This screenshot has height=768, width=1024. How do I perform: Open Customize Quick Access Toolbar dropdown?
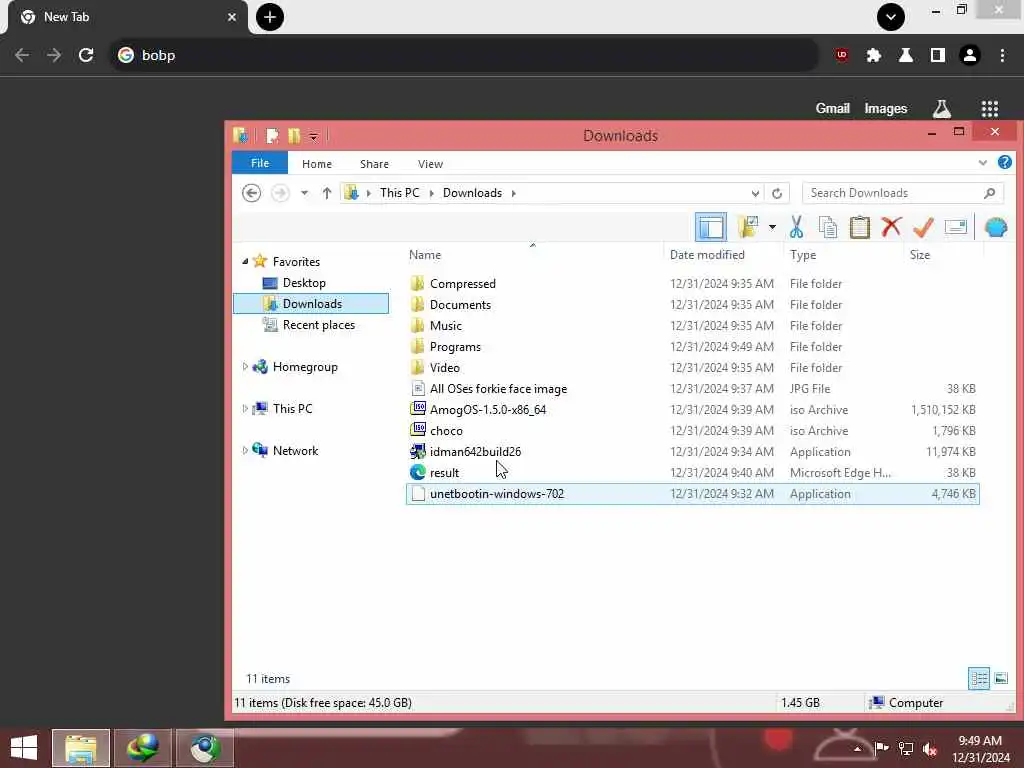coord(313,136)
